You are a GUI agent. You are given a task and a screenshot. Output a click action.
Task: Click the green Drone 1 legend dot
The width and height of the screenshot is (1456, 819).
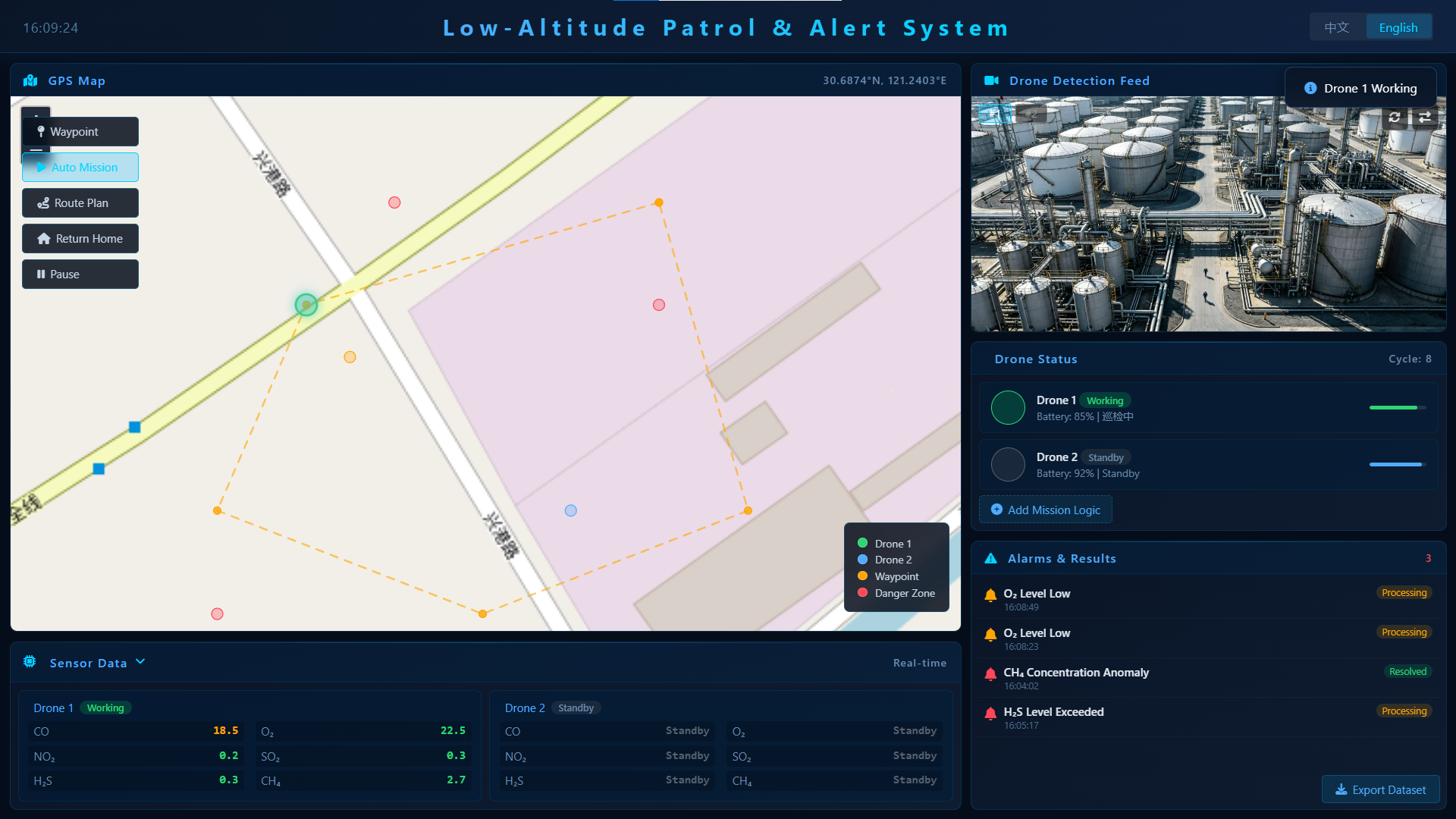[x=862, y=543]
